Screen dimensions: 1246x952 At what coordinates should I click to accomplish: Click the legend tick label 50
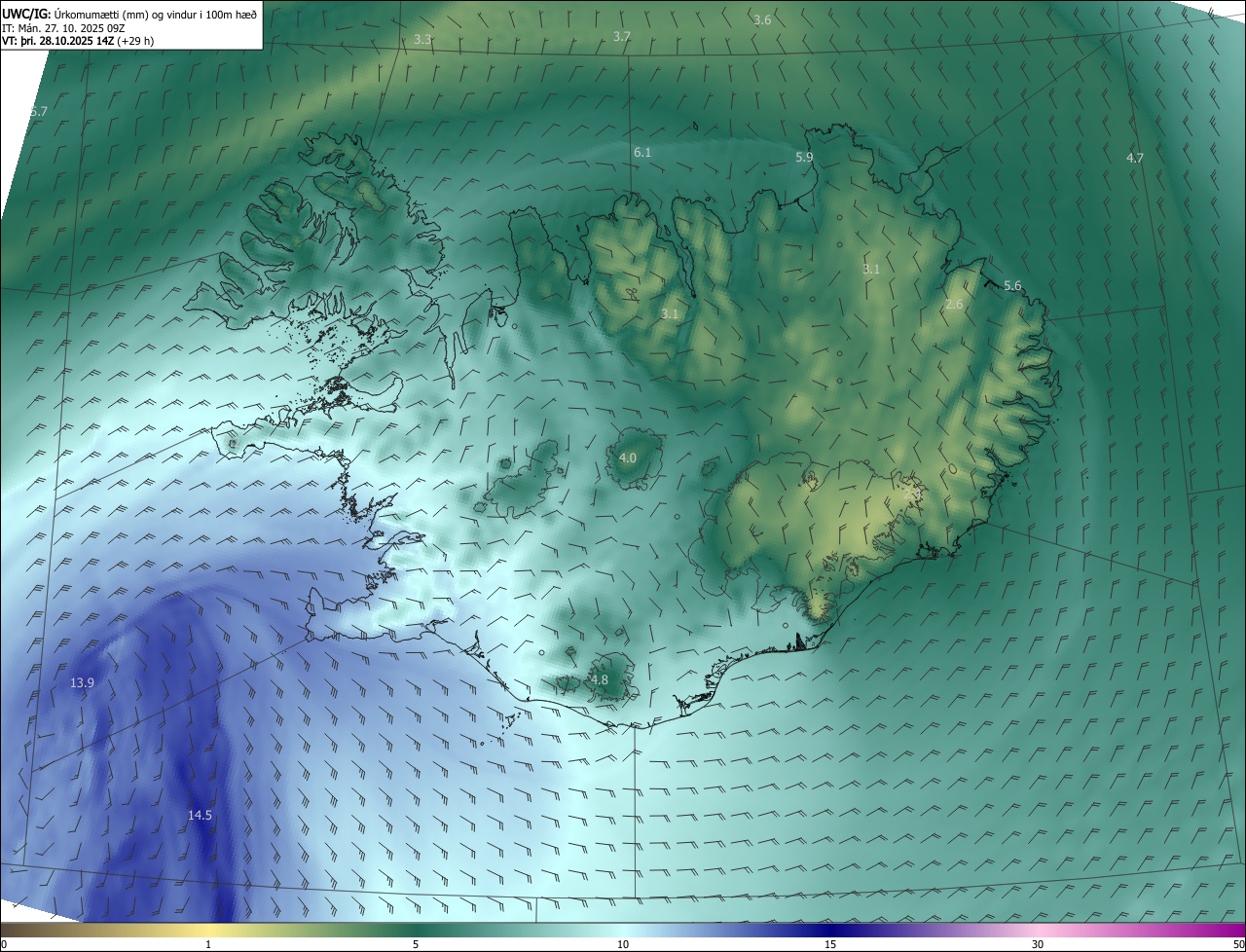coord(1238,944)
